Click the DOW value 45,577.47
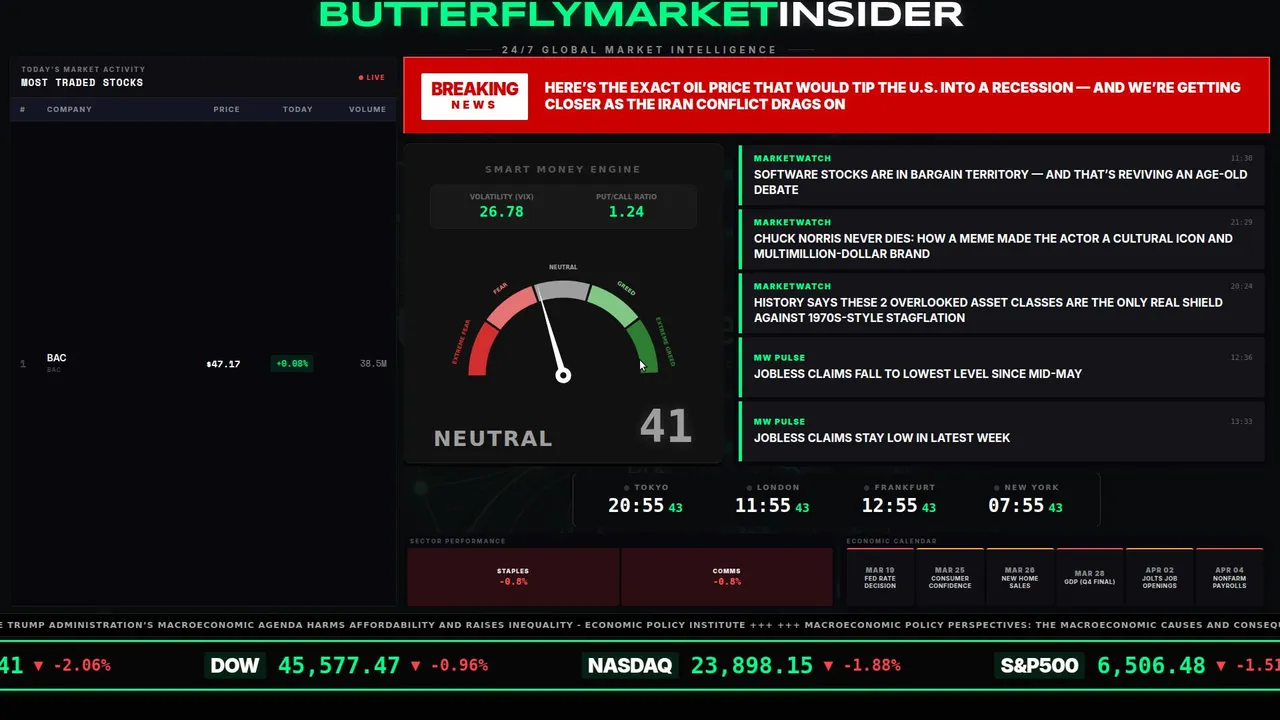Viewport: 1280px width, 720px height. click(x=339, y=665)
